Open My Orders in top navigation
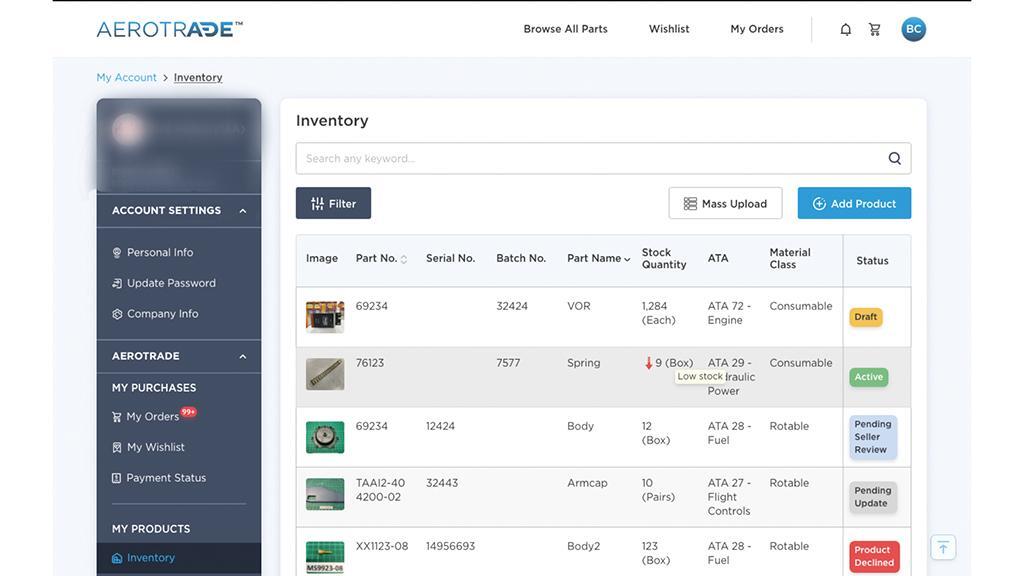This screenshot has height=576, width=1024. click(757, 29)
